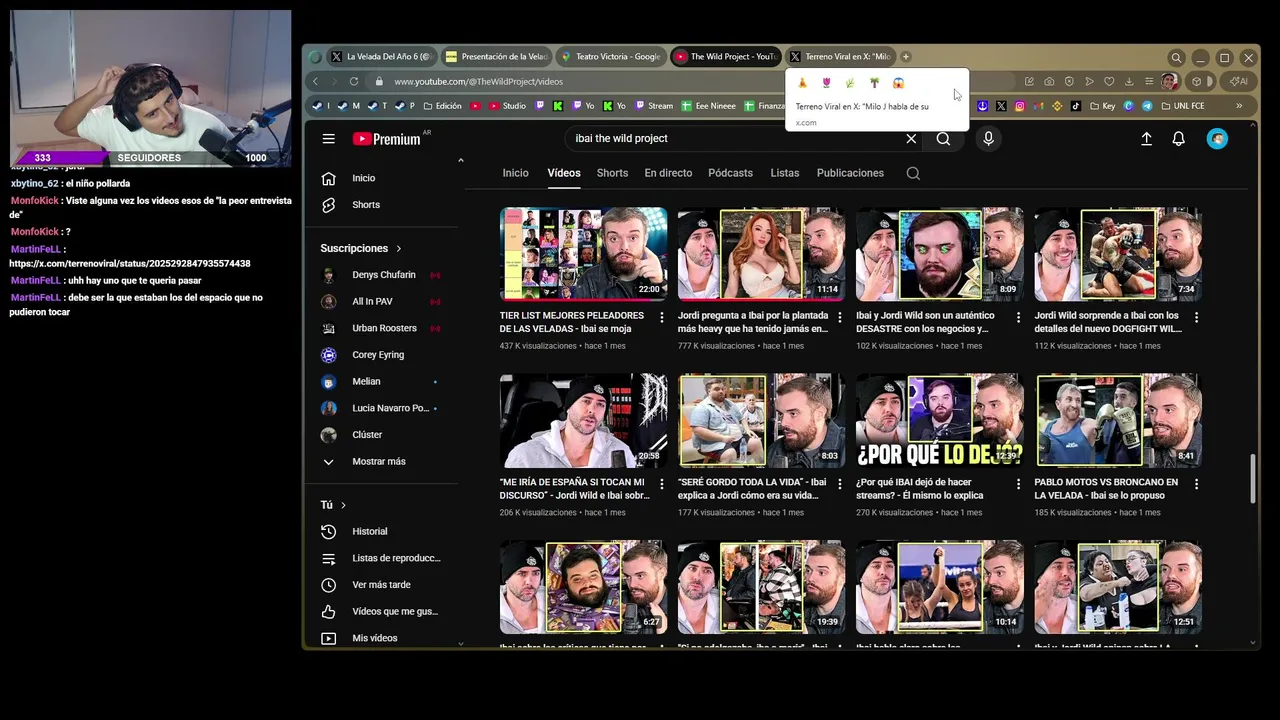Open the Studio bookmark in the bookmarks bar
Image resolution: width=1280 pixels, height=720 pixels.
506,106
